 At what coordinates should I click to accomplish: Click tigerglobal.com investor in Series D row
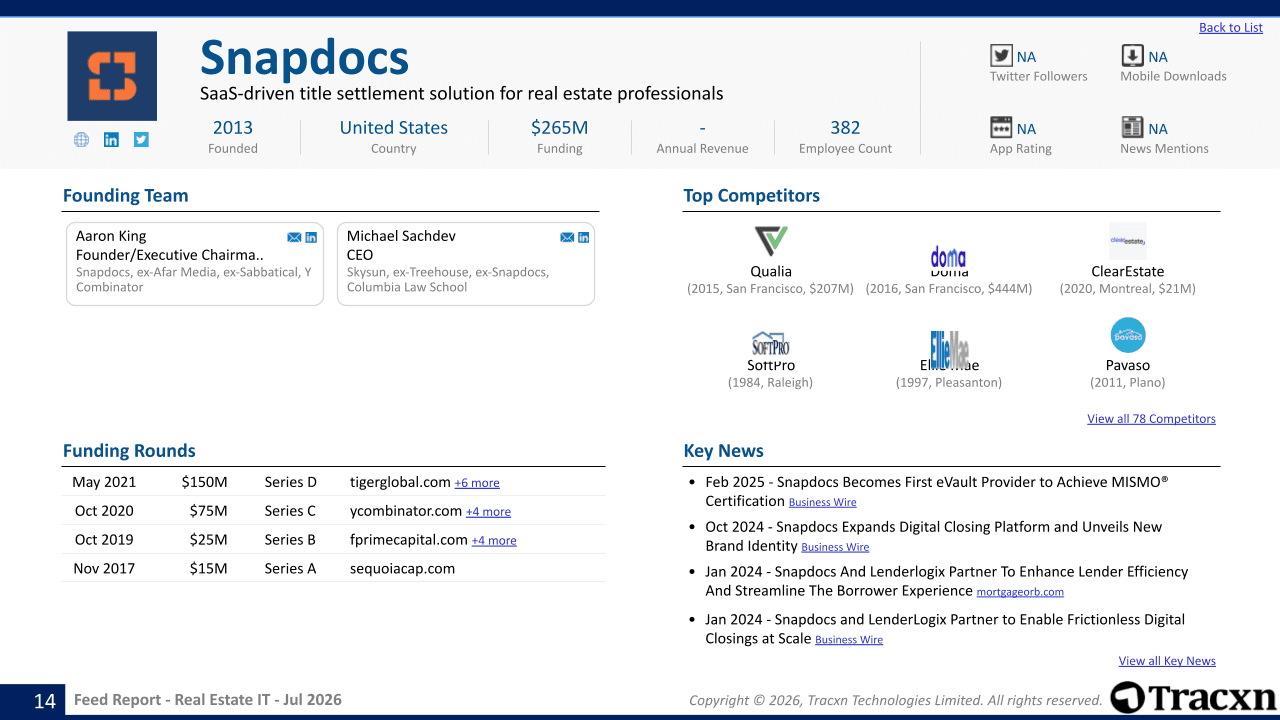coord(400,482)
